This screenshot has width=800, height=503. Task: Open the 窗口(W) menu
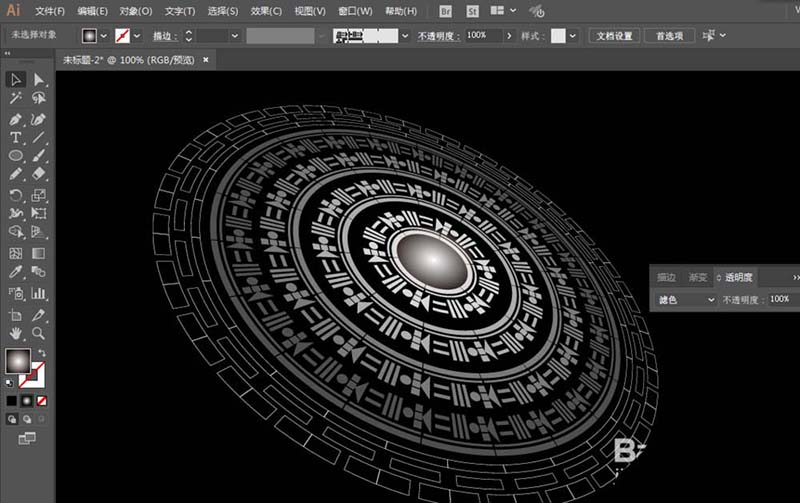tap(356, 11)
